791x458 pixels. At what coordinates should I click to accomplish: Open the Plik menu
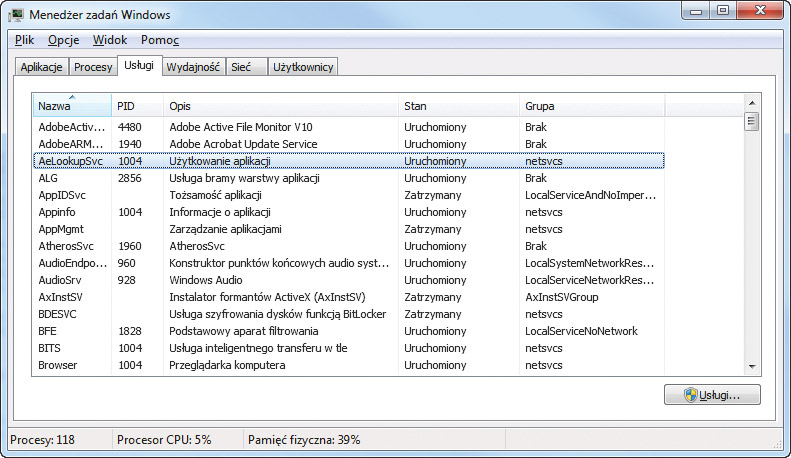click(x=25, y=40)
